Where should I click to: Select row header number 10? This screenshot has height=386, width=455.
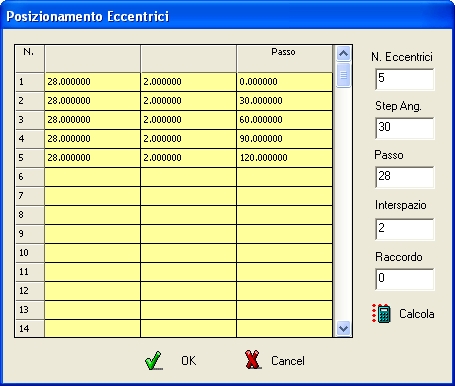30,253
